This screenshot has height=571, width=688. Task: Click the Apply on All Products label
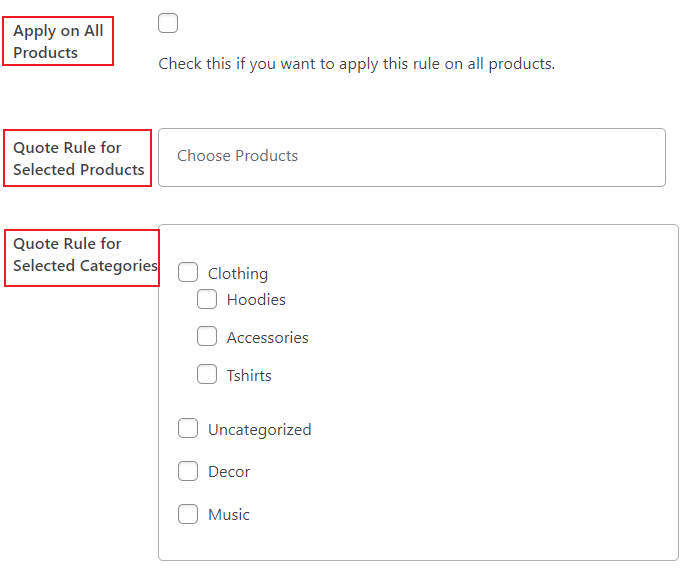pyautogui.click(x=58, y=42)
